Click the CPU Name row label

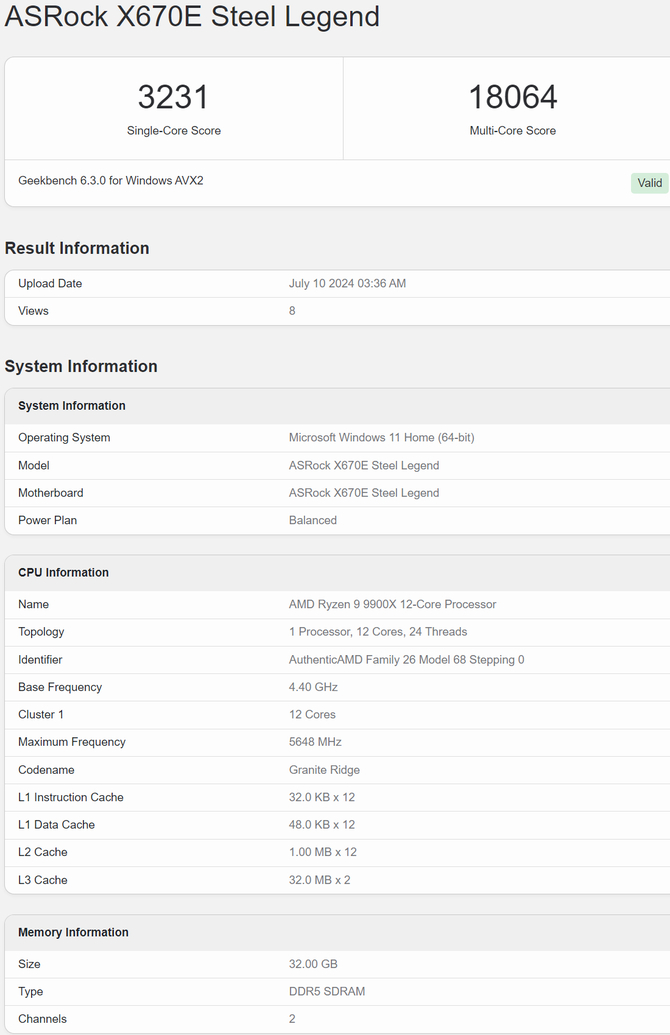click(x=34, y=605)
